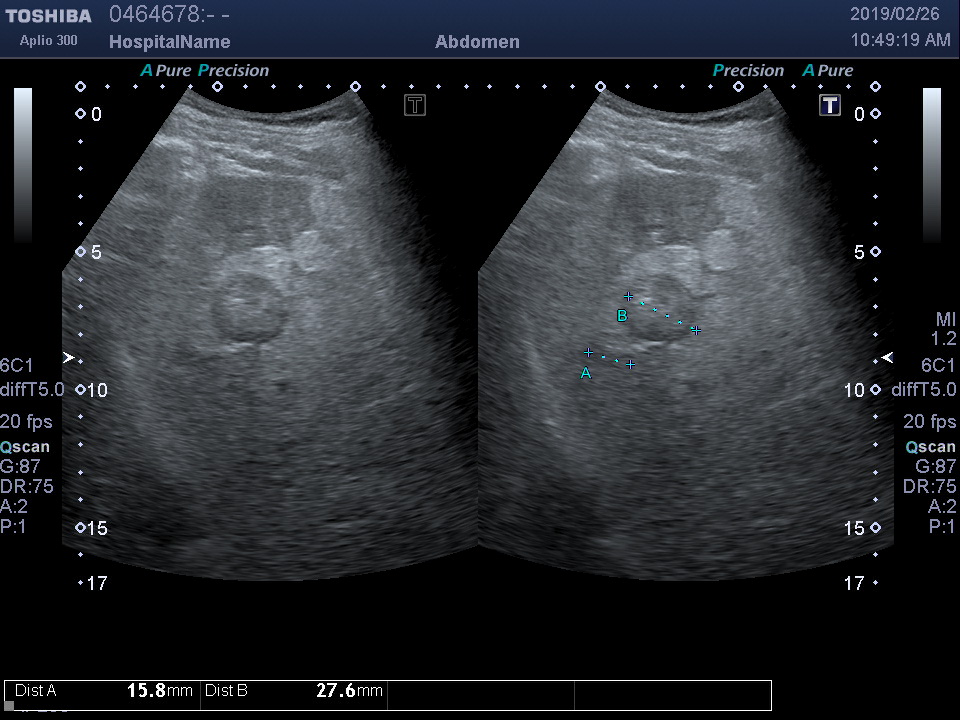Screen dimensions: 960x720
Task: Click the dimmed T icon on left image
Action: (415, 105)
